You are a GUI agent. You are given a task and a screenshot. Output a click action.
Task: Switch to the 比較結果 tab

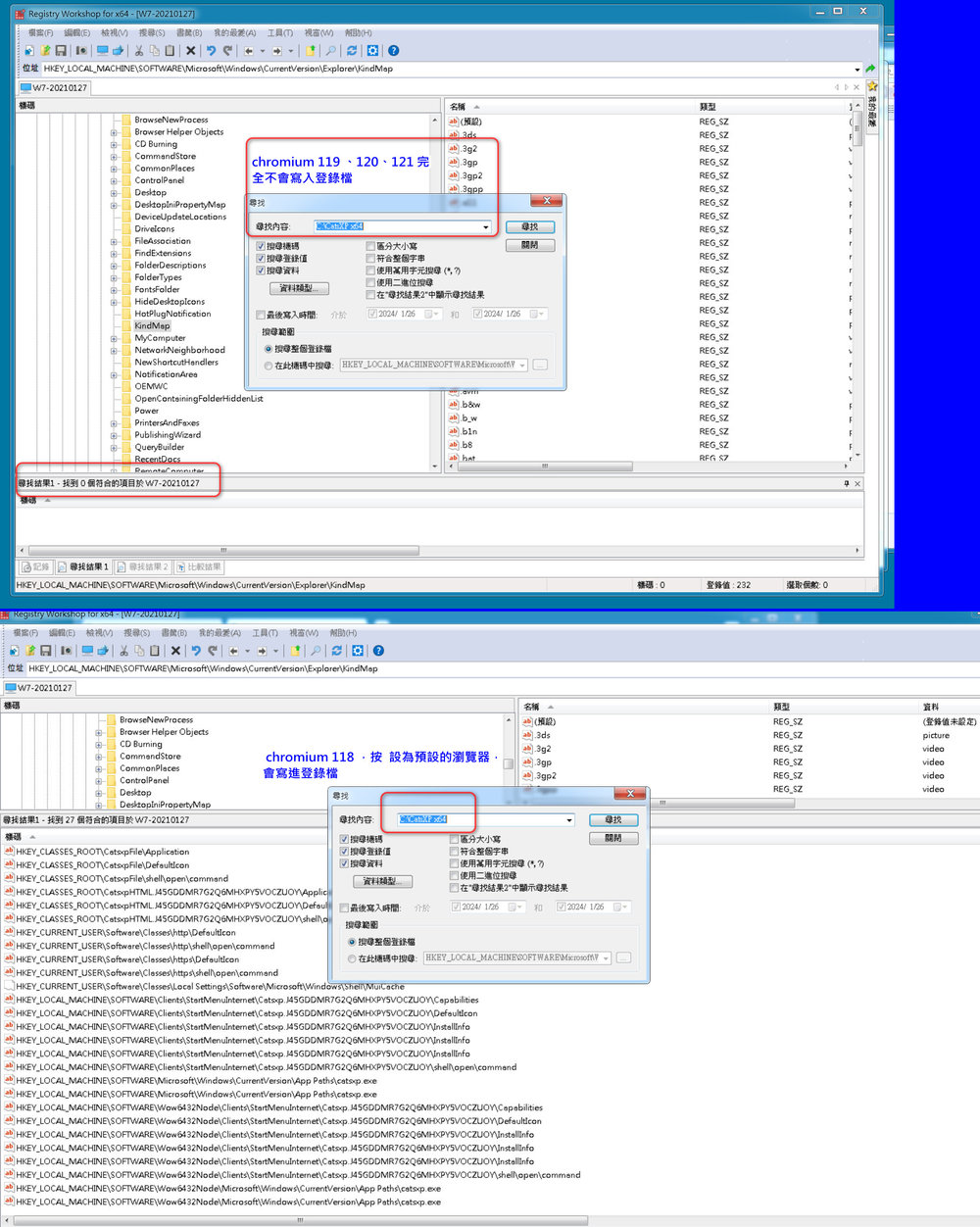204,566
